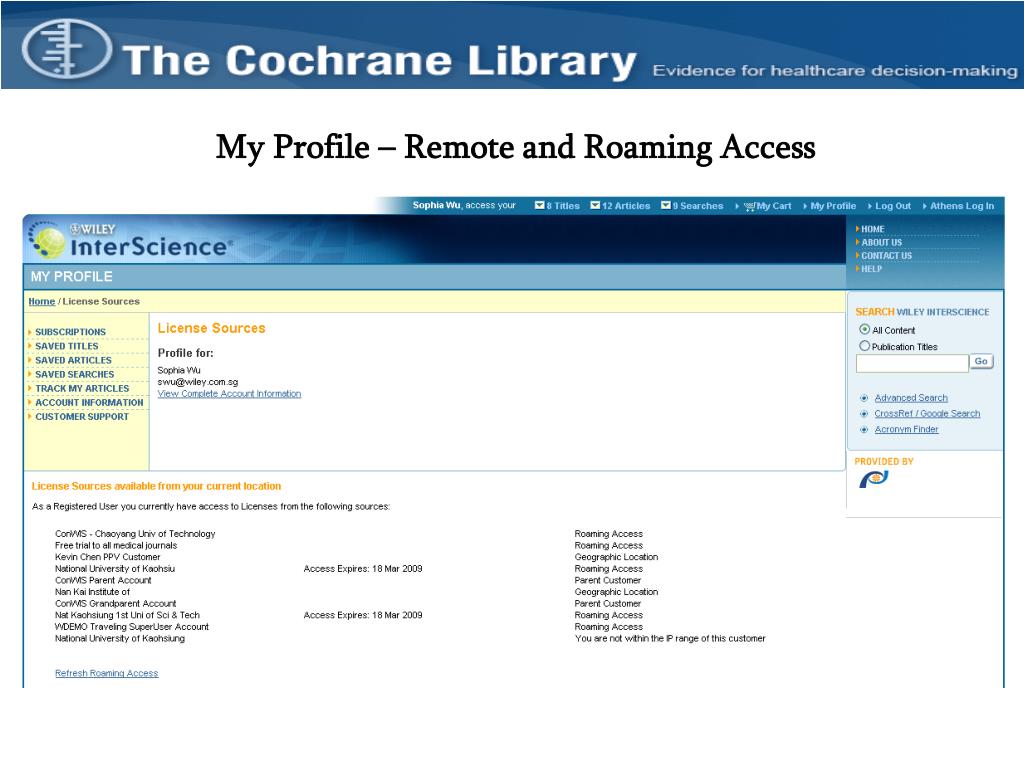Screen dimensions: 1024x768
Task: Click the bullet icon beside CrossRef / Google Search
Action: point(864,414)
